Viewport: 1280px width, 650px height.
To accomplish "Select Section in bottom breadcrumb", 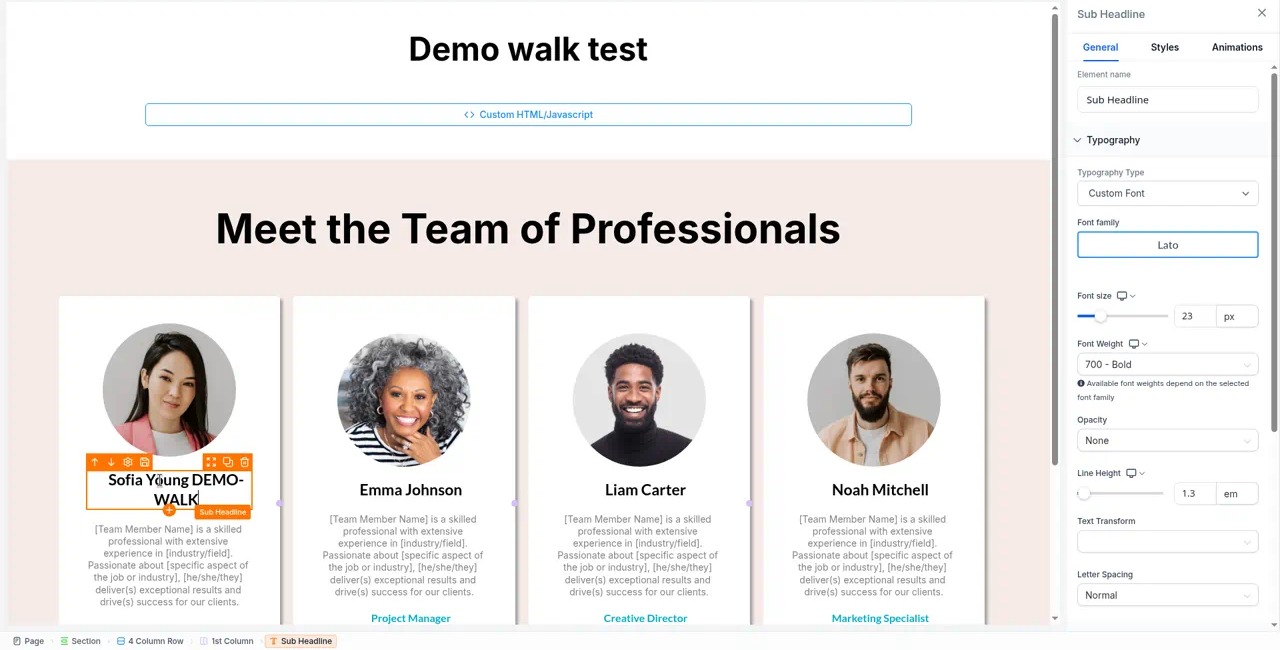I will (80, 641).
